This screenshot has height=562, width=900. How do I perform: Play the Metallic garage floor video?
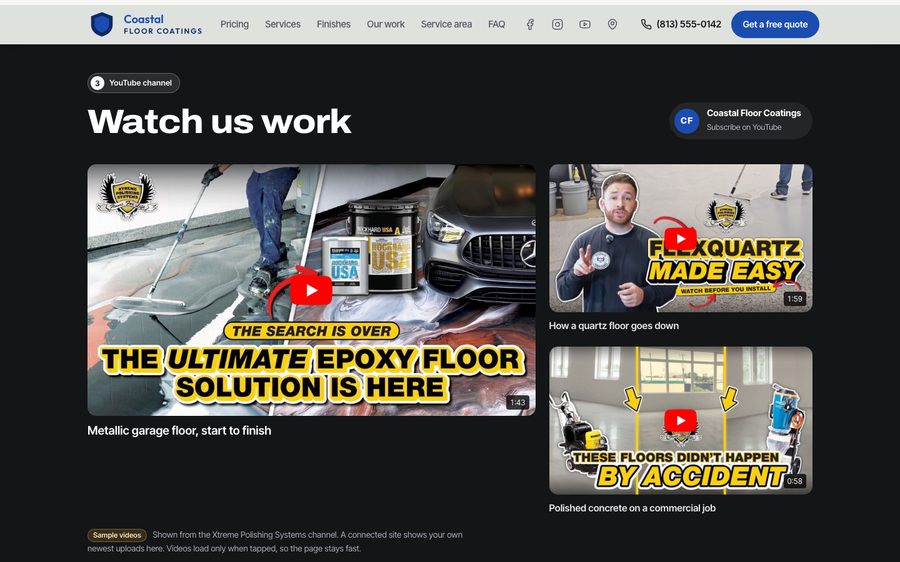coord(311,290)
